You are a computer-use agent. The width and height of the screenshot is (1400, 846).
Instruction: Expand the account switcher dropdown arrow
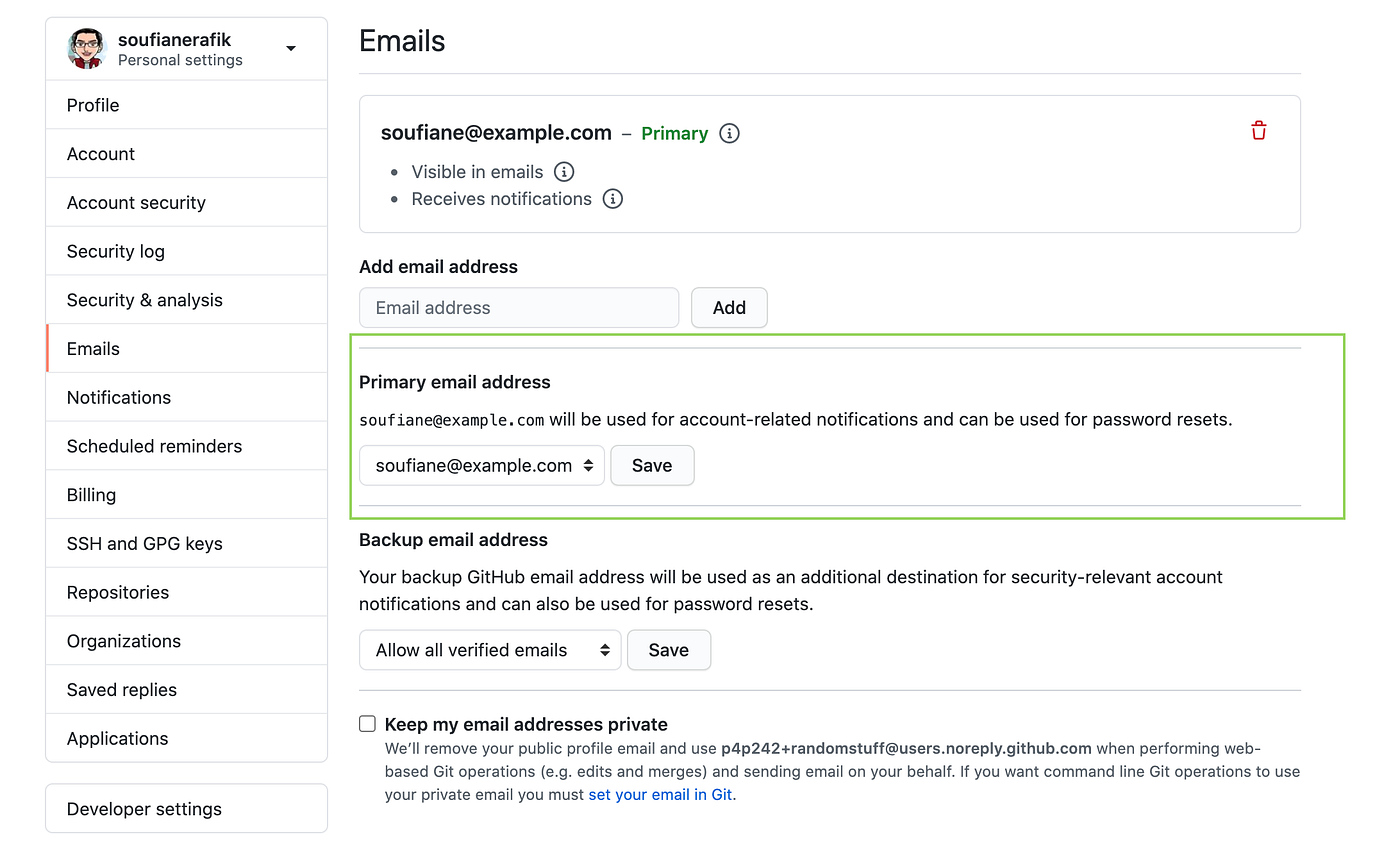point(291,48)
